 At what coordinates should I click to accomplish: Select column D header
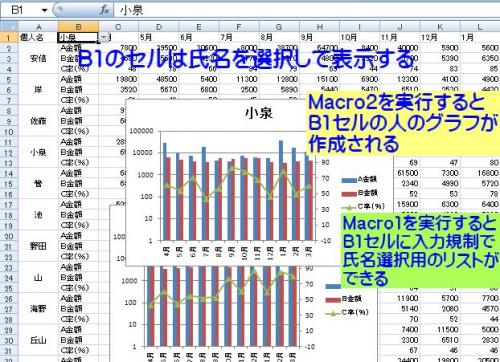[x=159, y=27]
